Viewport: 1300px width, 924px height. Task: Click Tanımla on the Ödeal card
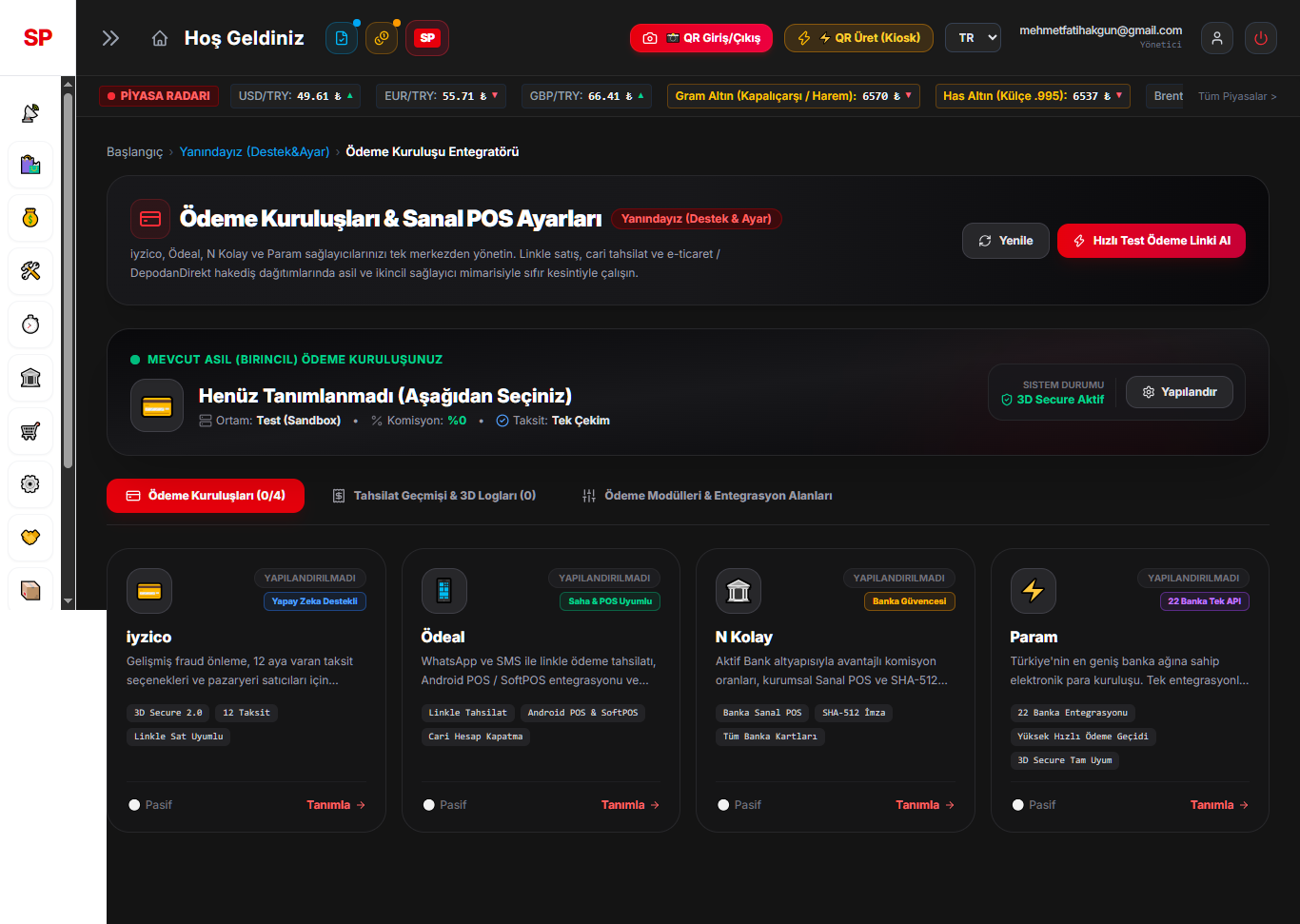click(x=631, y=805)
